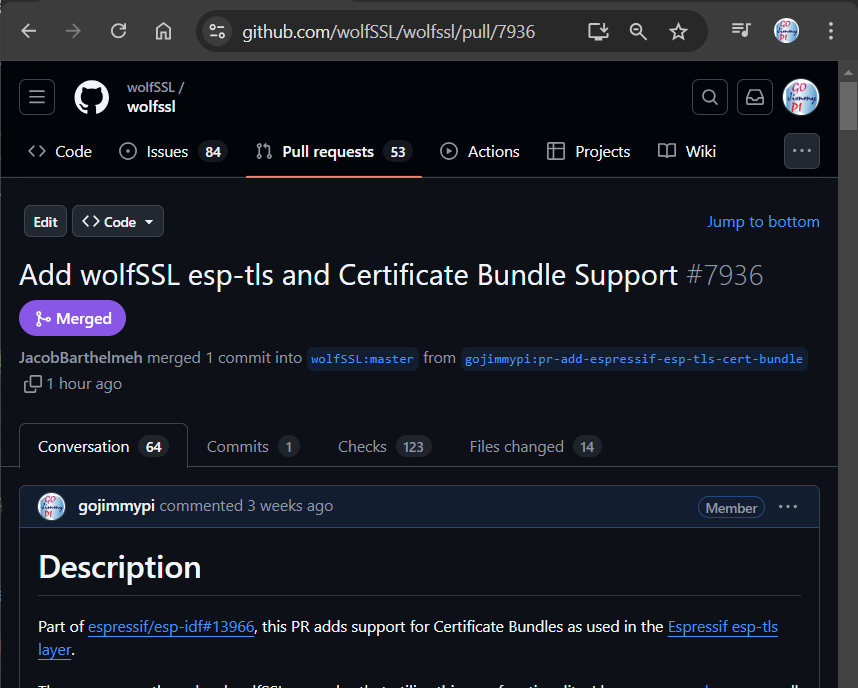Open the Projects tab
This screenshot has height=688, width=858.
point(588,152)
